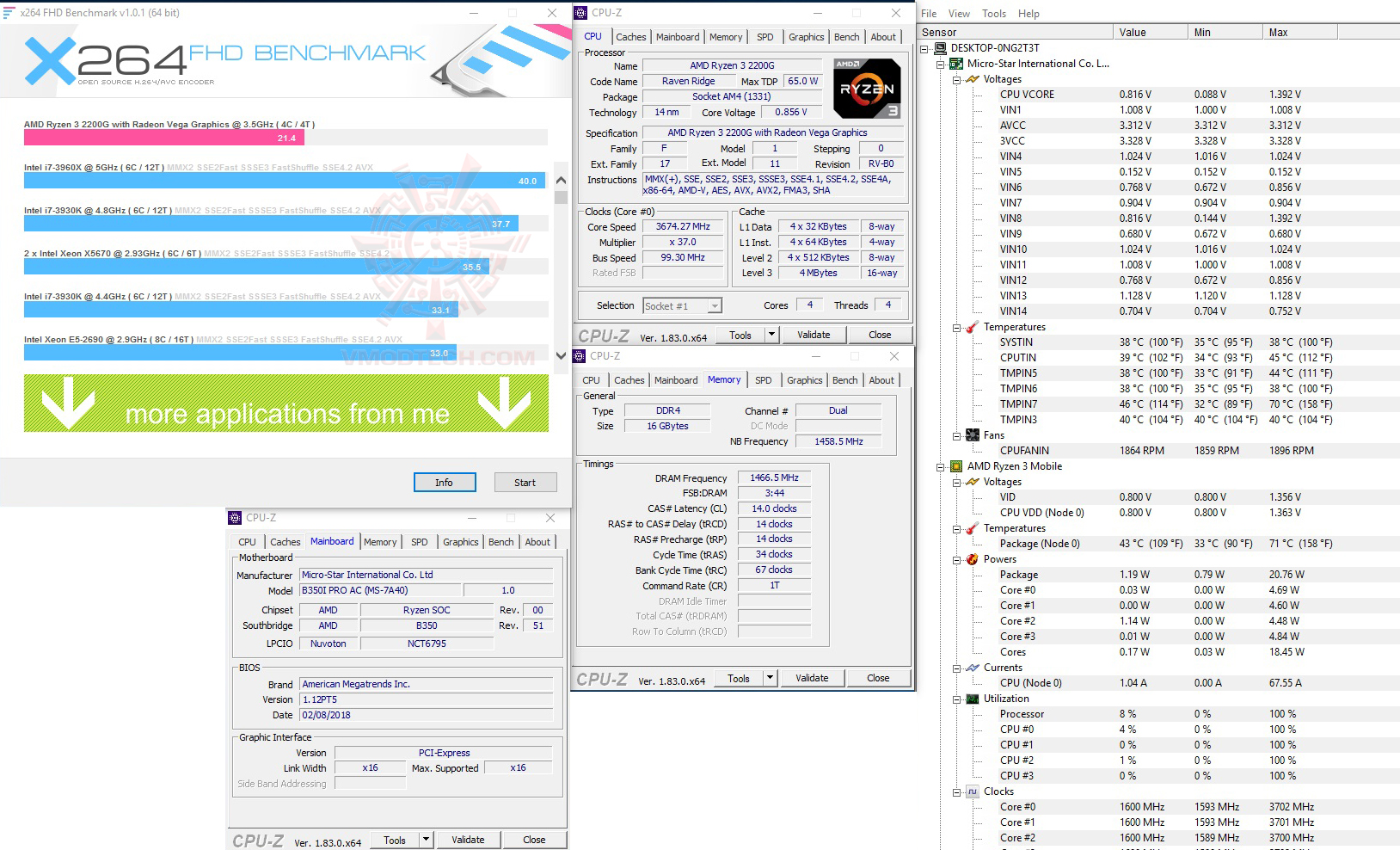The width and height of the screenshot is (1400, 850).
Task: Click the motherboard icon beside Micro-Star International
Action: (956, 64)
